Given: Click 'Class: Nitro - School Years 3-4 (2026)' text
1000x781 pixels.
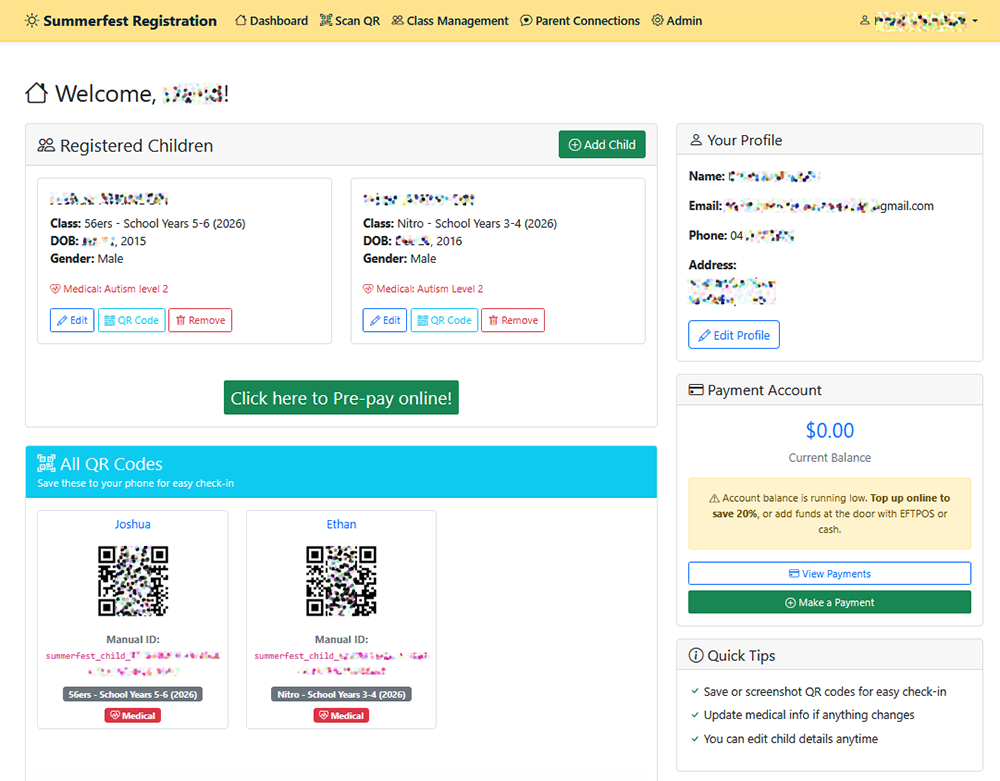Looking at the screenshot, I should (460, 224).
